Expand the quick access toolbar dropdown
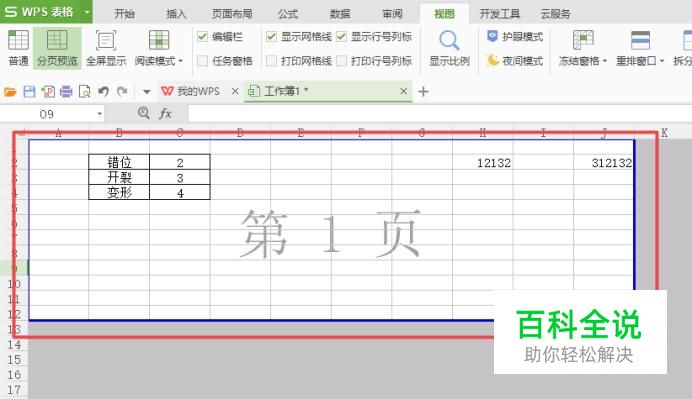The width and height of the screenshot is (692, 399). [x=147, y=92]
